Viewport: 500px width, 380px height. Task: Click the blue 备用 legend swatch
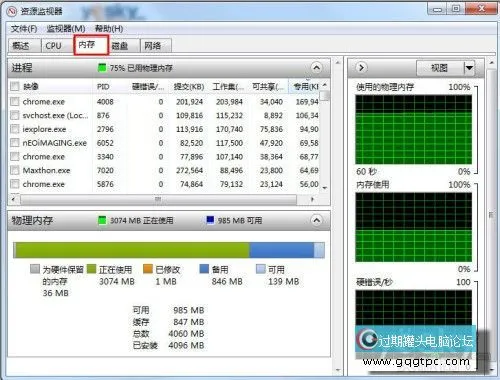[204, 269]
